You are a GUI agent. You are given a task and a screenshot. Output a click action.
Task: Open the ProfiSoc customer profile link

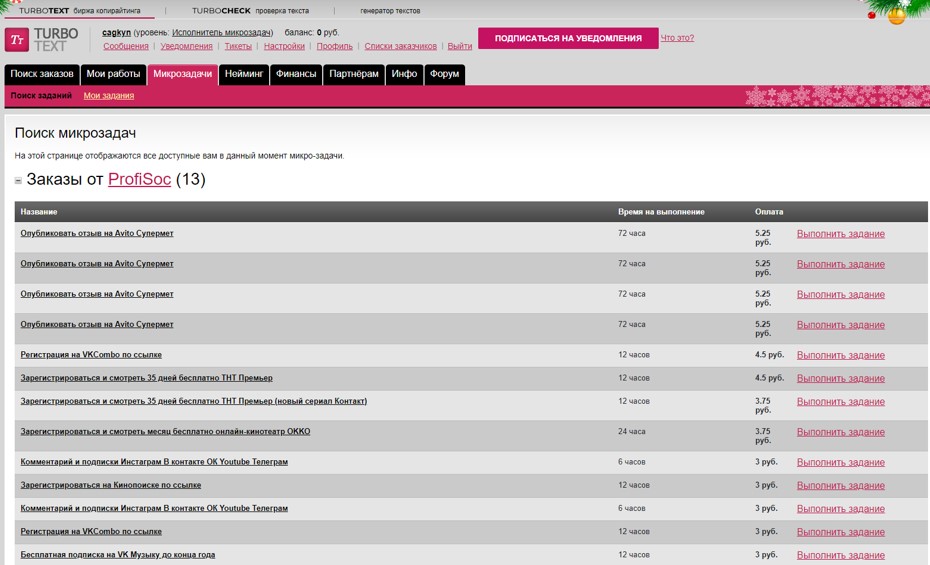pos(139,179)
